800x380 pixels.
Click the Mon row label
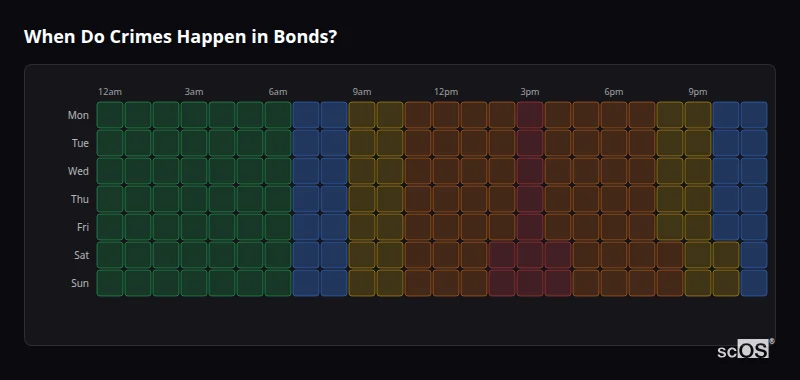[x=78, y=115]
